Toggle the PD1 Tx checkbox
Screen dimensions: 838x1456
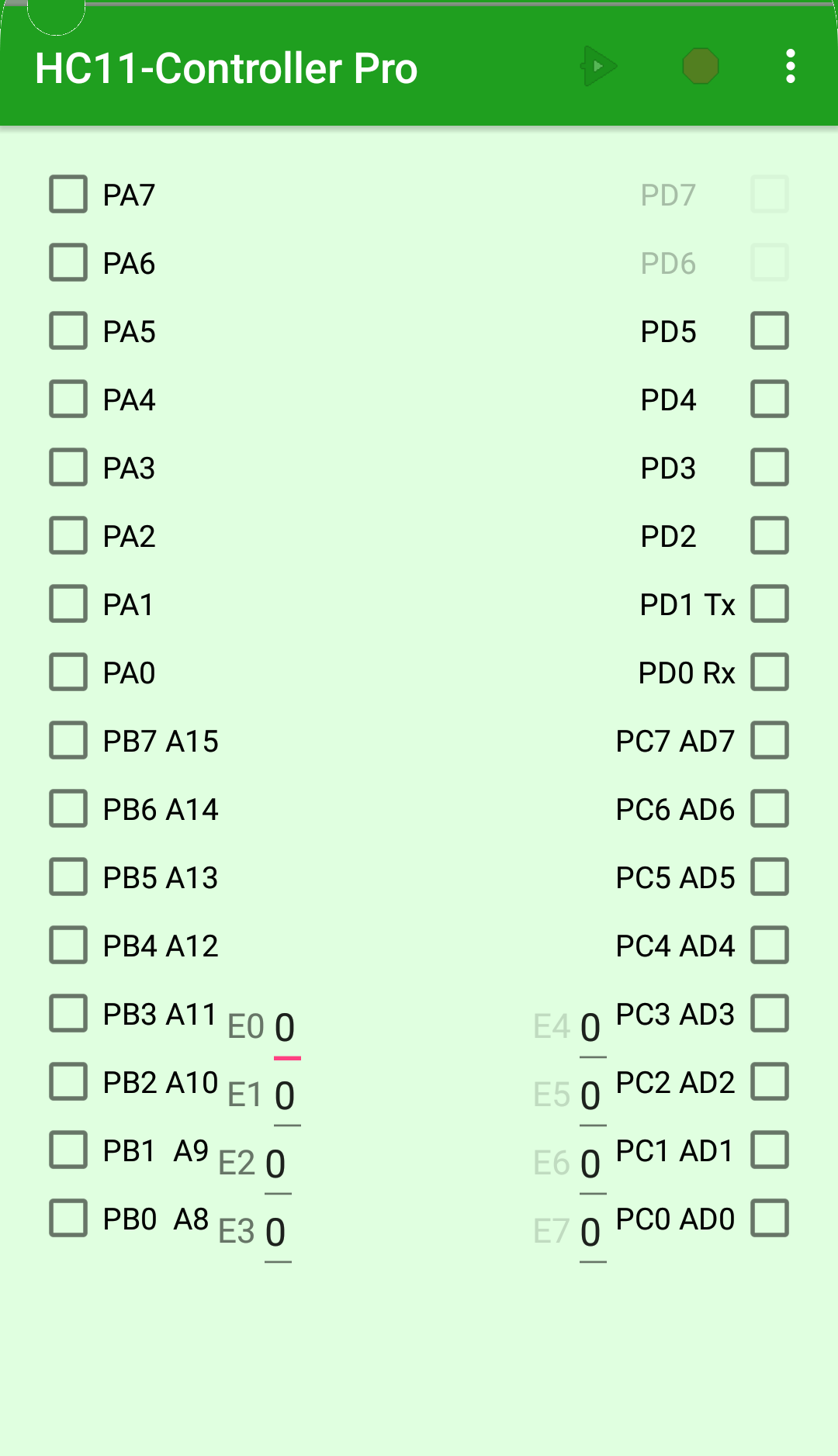coord(770,603)
